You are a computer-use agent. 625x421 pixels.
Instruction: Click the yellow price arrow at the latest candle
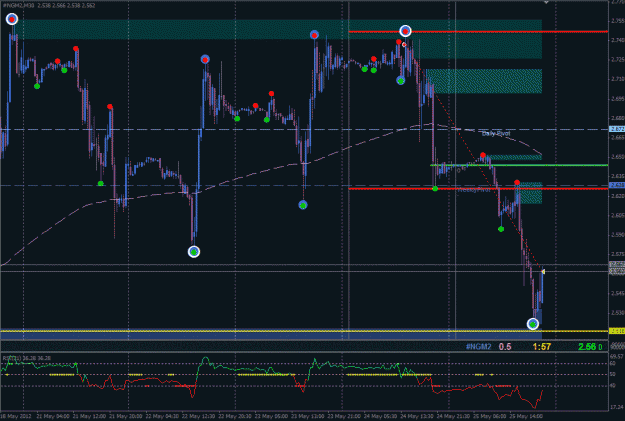(543, 271)
